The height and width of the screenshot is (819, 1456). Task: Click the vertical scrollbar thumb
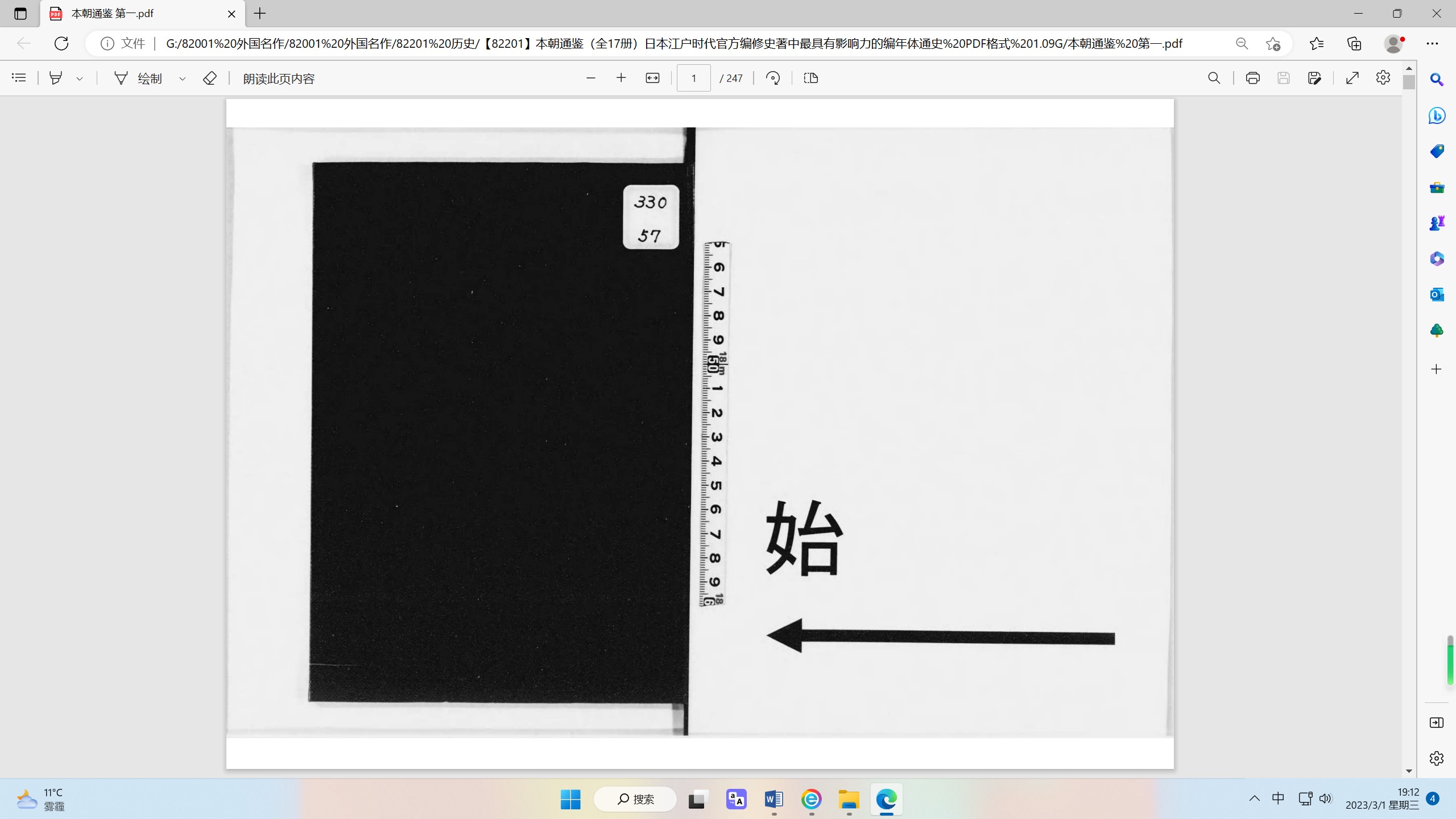click(1409, 82)
